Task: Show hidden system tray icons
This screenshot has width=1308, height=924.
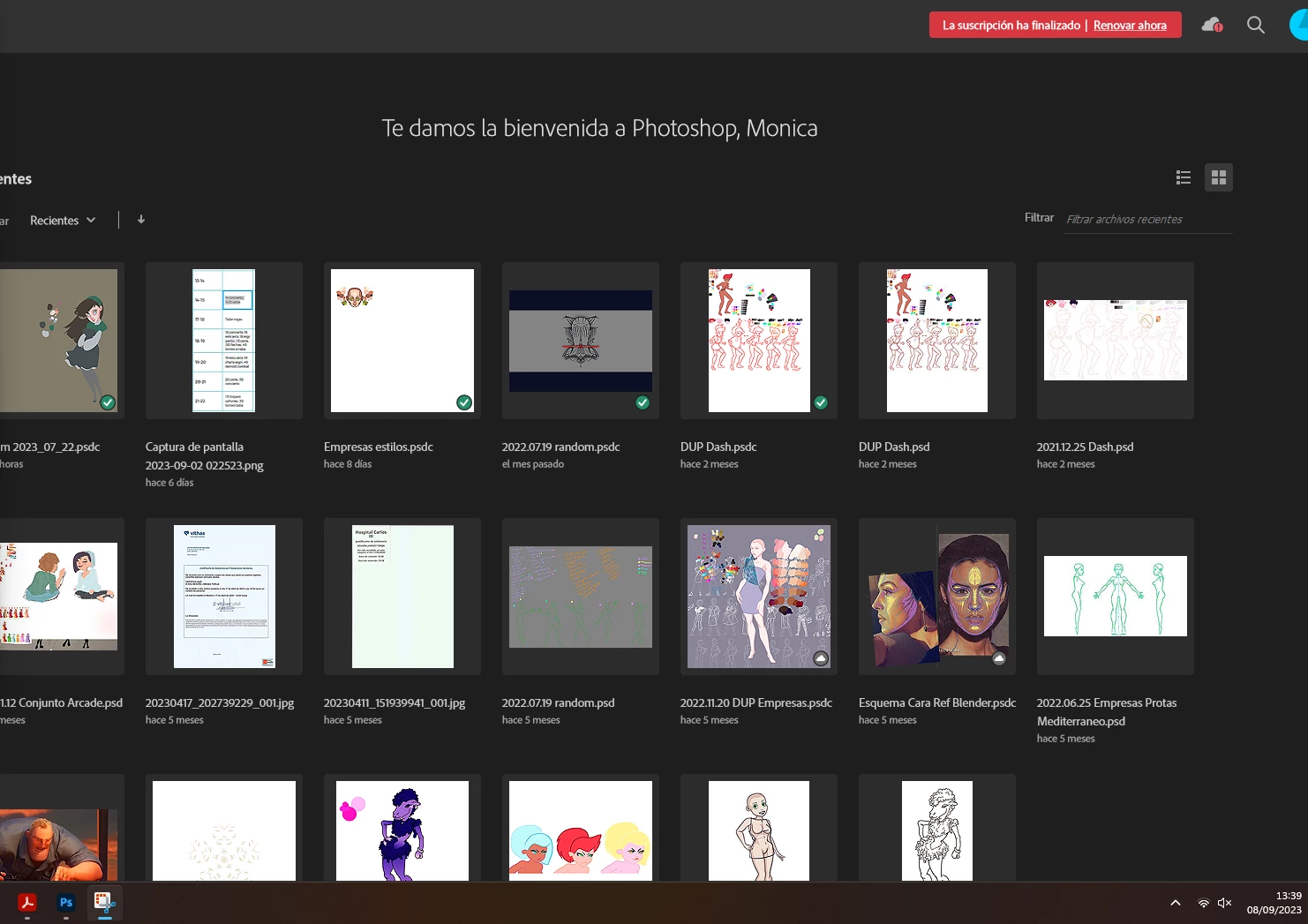Action: point(1176,903)
